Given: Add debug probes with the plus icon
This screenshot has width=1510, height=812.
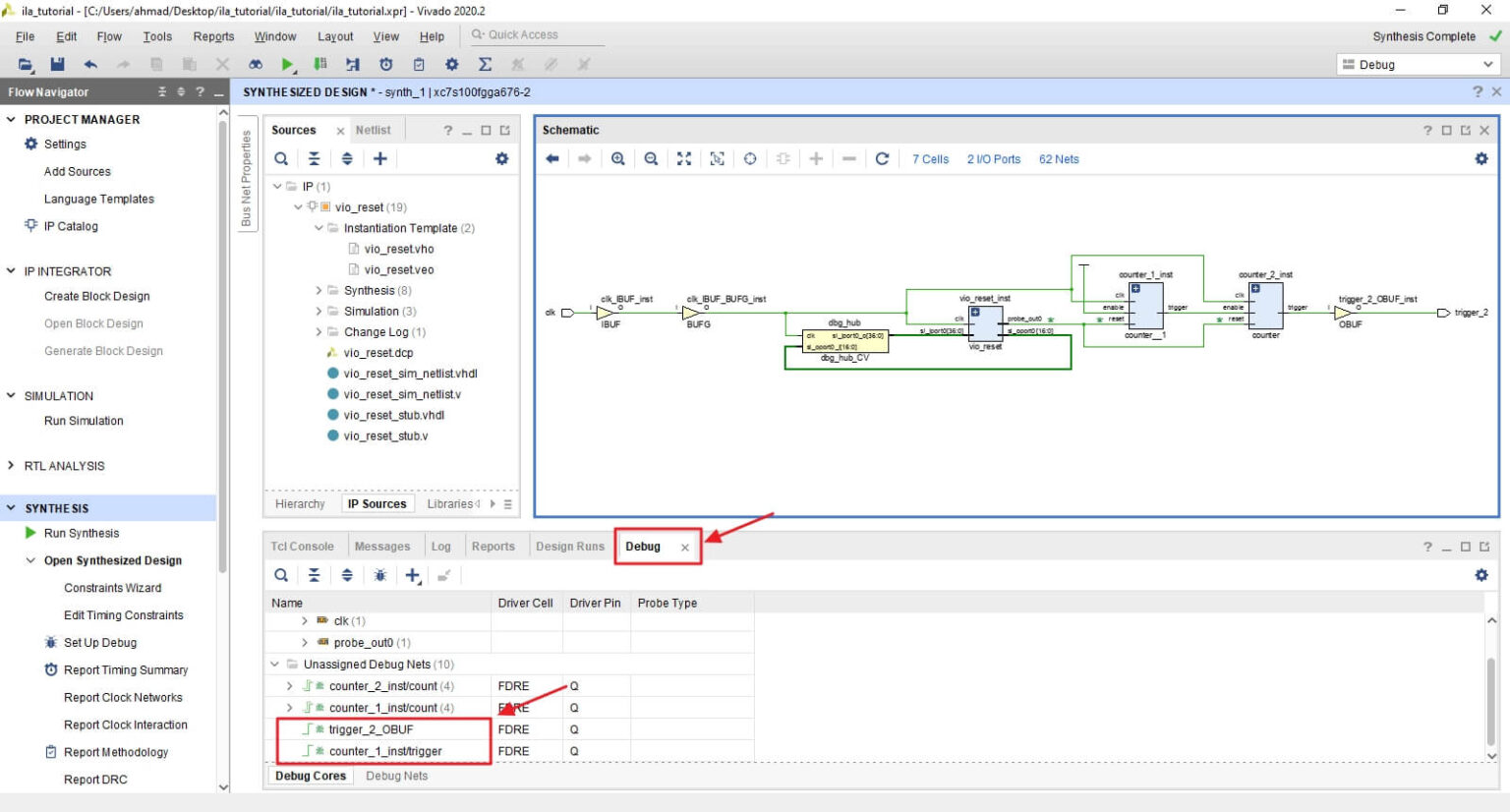Looking at the screenshot, I should pos(412,575).
